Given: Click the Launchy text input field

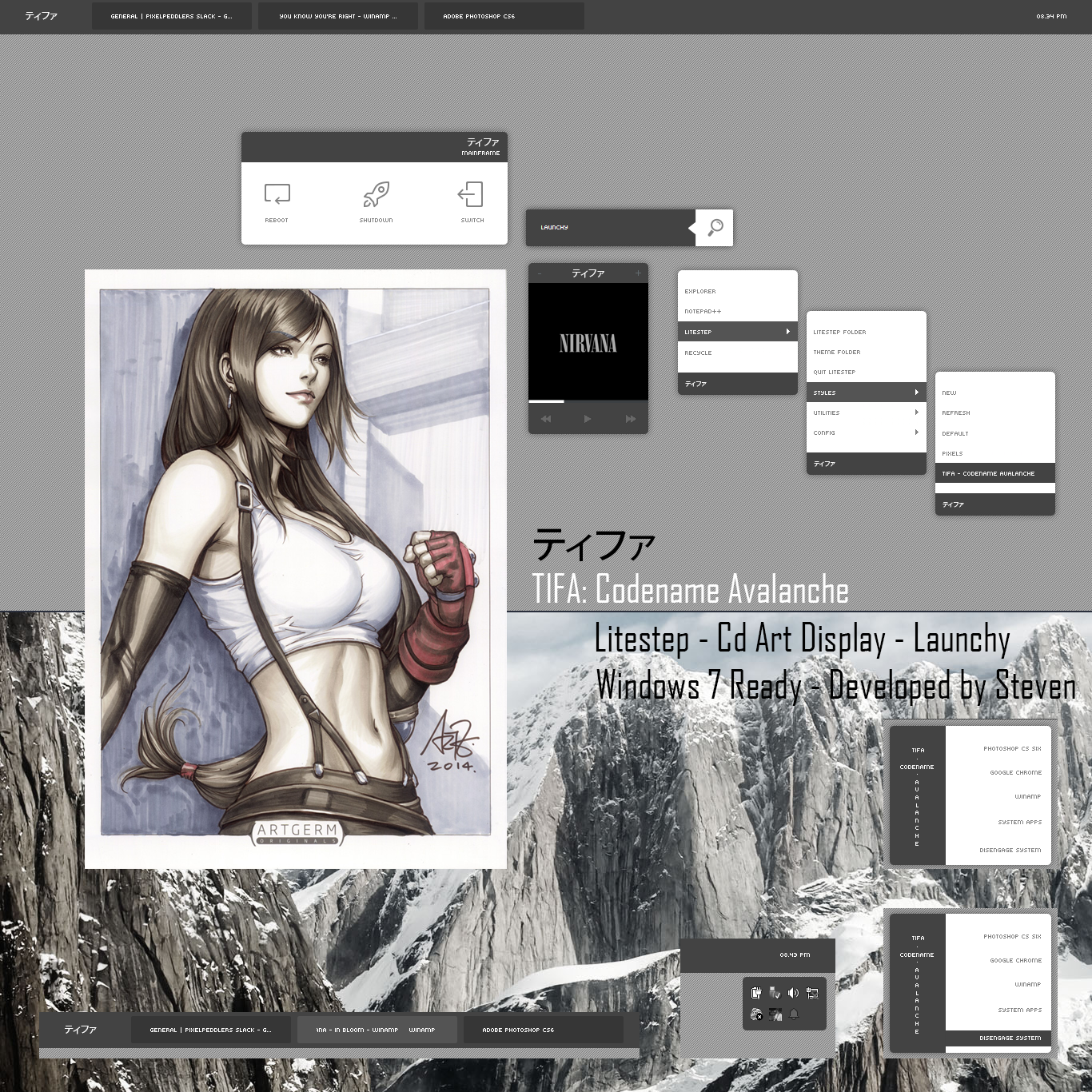Looking at the screenshot, I should (x=609, y=228).
